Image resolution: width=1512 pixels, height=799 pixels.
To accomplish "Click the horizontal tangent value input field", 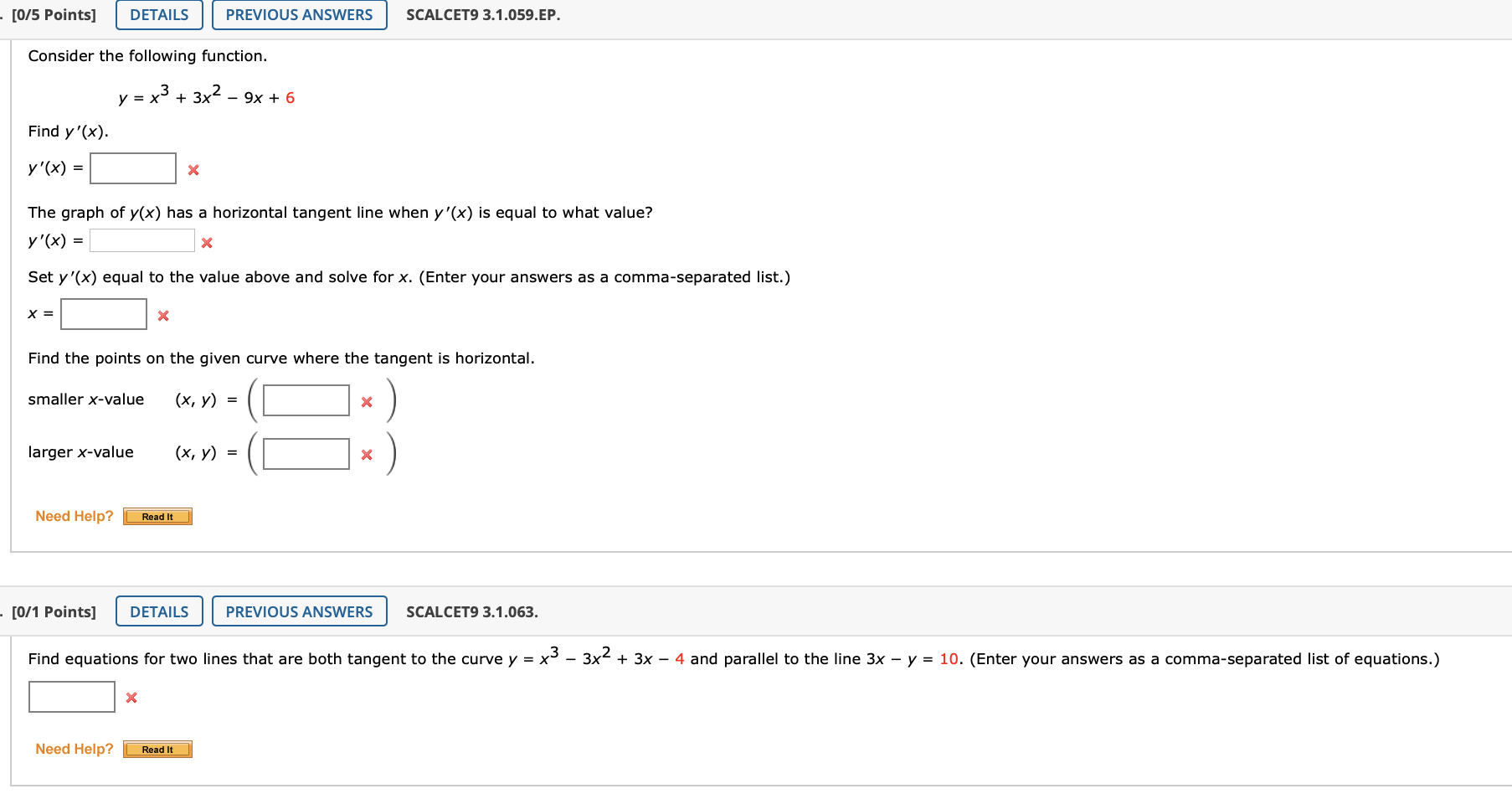I will [x=141, y=240].
